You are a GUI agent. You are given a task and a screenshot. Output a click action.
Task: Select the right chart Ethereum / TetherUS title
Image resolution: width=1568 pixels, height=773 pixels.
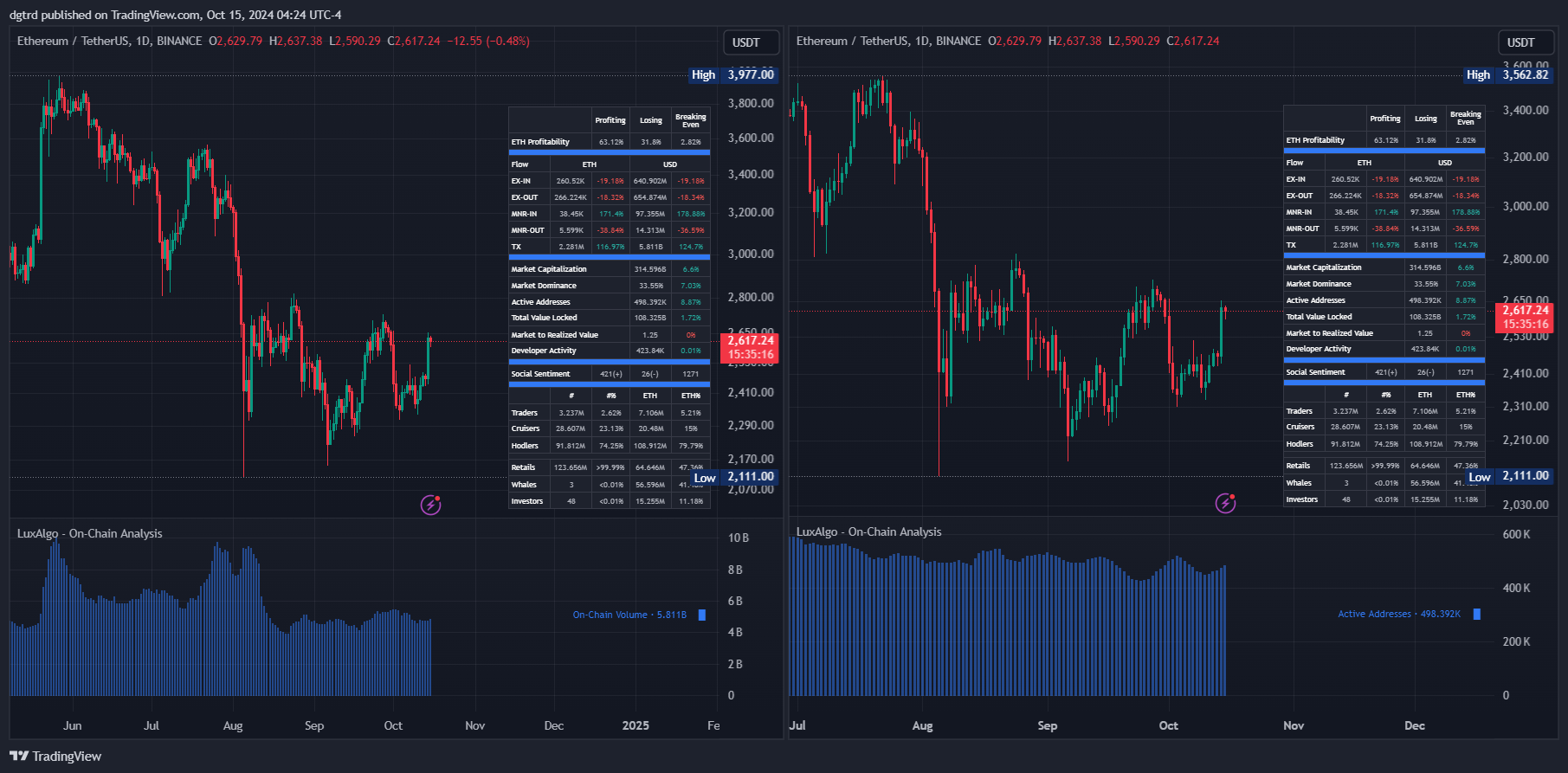[x=888, y=41]
